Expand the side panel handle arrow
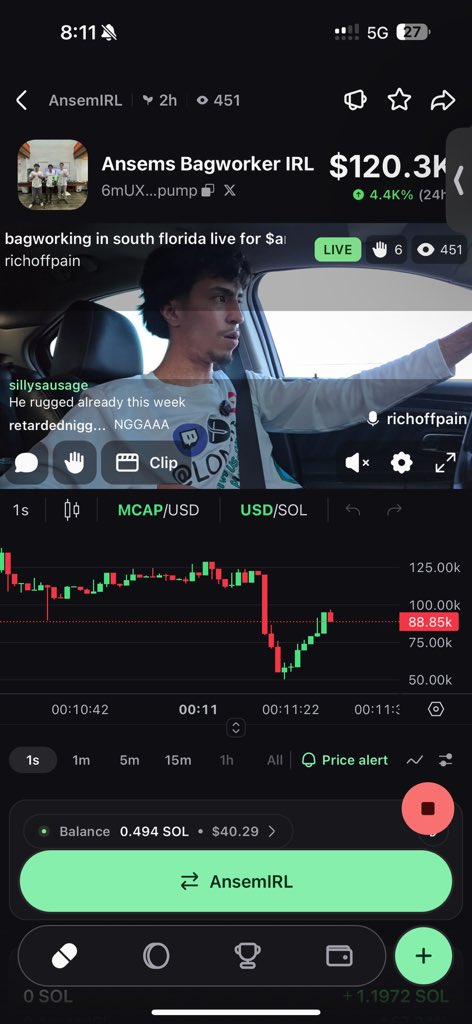 tap(459, 178)
